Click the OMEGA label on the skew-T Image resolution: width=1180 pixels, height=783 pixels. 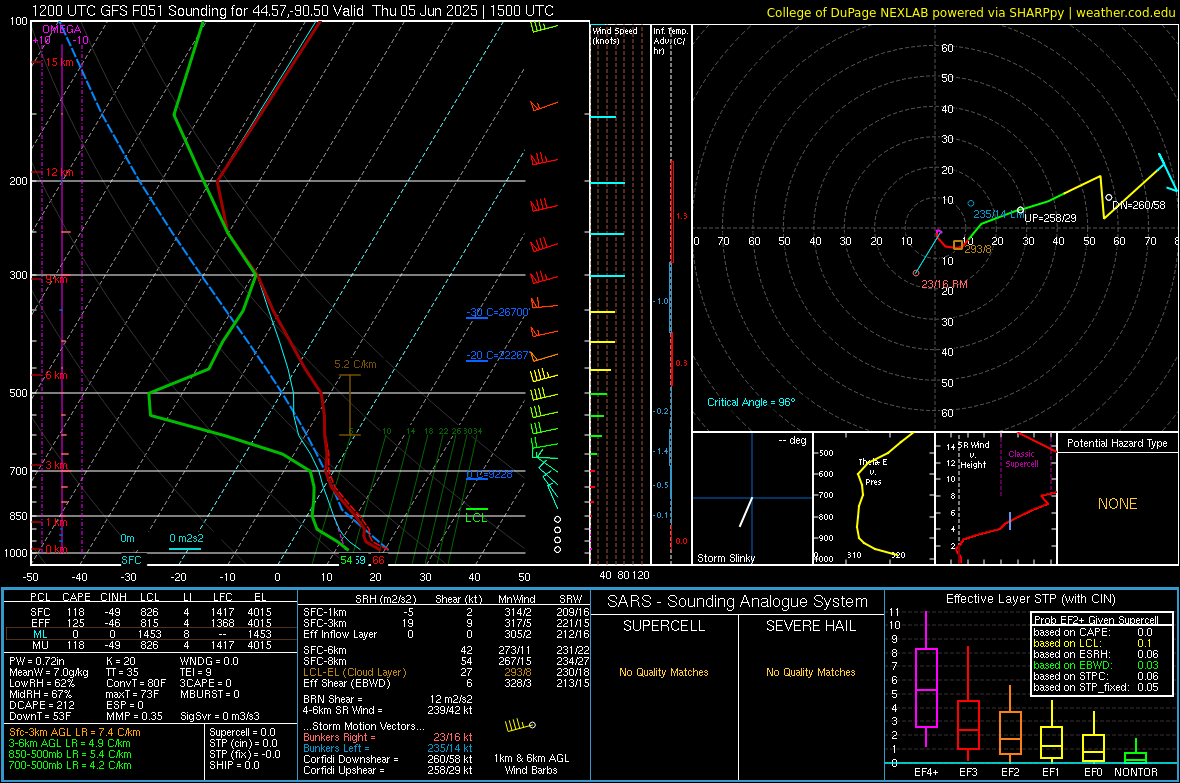tap(62, 29)
